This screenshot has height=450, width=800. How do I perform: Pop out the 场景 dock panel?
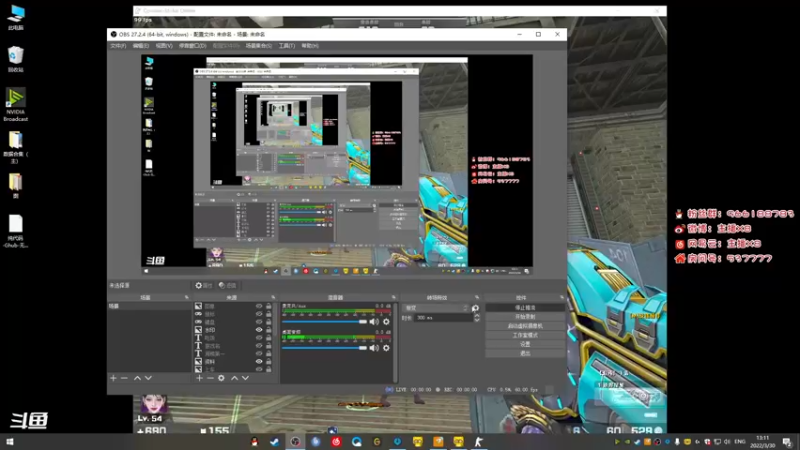tap(187, 297)
